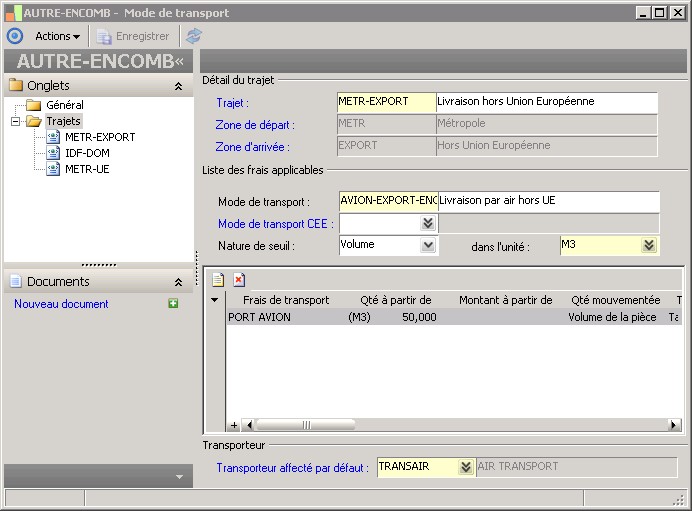Click the application icon in title bar
The height and width of the screenshot is (511, 692).
[13, 13]
